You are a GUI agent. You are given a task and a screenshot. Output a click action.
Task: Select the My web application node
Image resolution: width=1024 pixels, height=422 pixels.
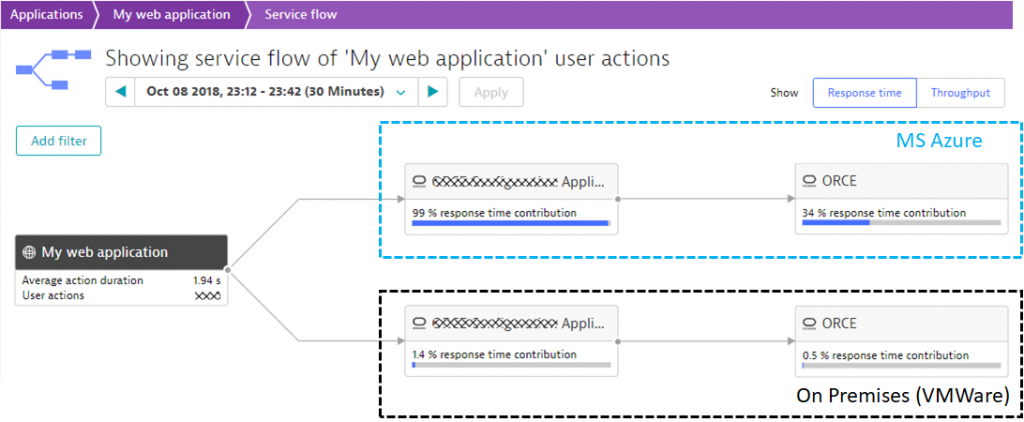click(121, 270)
